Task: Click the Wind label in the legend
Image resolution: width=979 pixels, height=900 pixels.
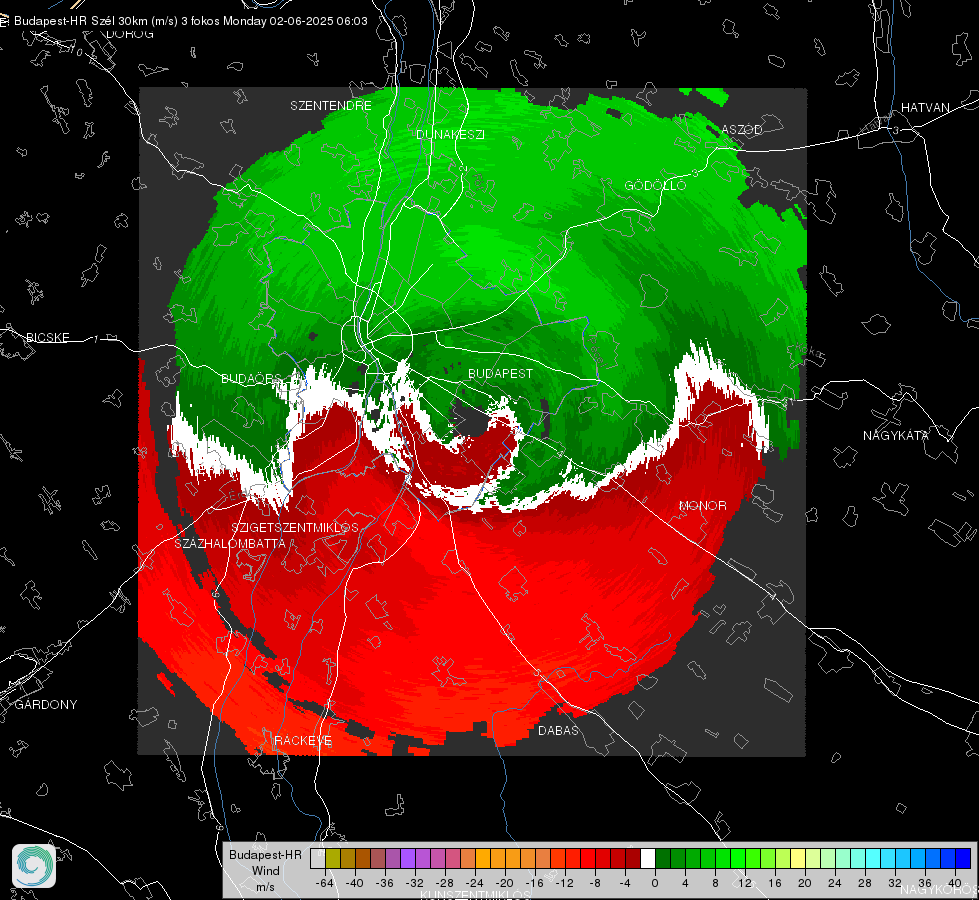Action: 265,871
